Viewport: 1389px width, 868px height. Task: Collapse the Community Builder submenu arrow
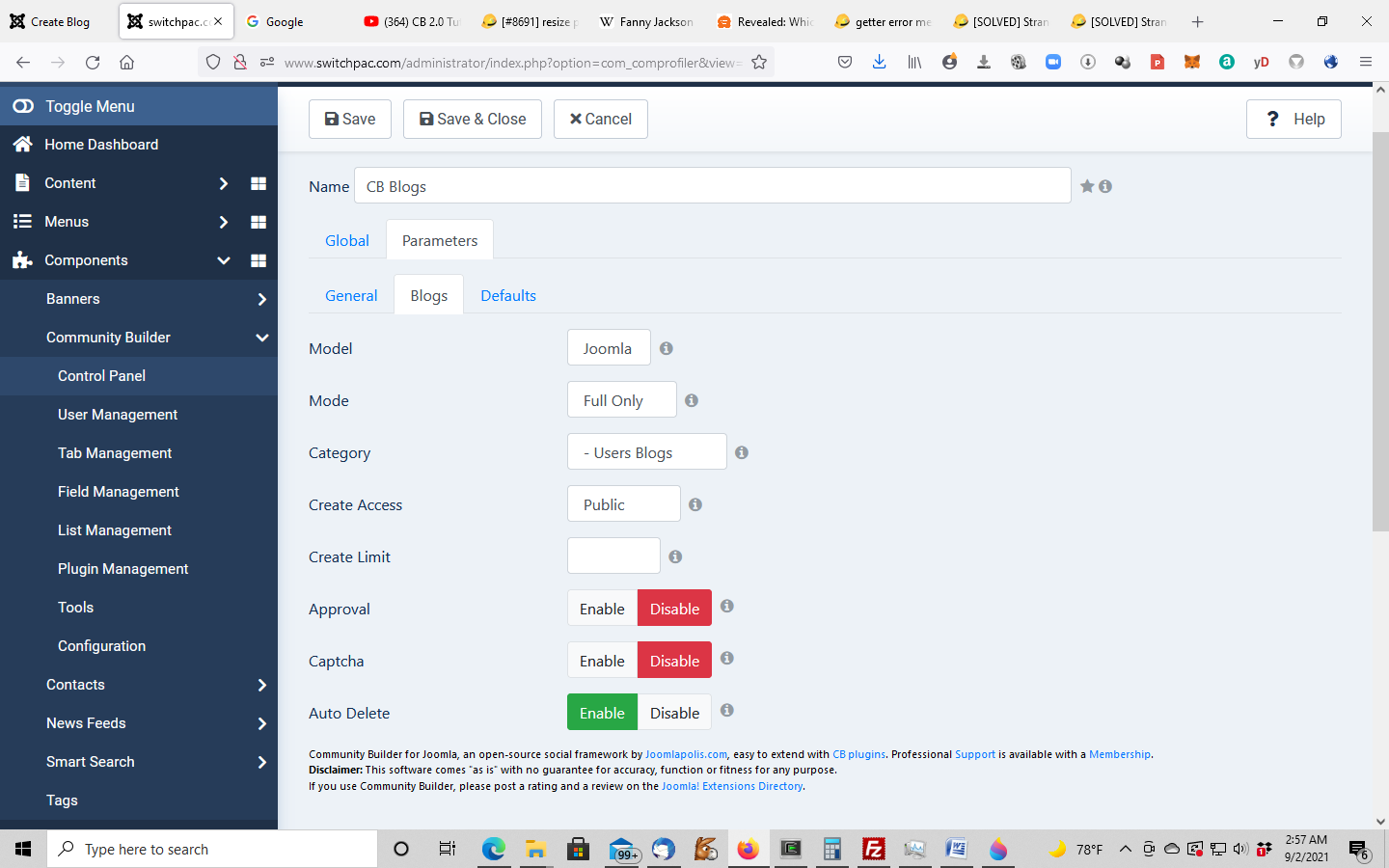pyautogui.click(x=261, y=338)
